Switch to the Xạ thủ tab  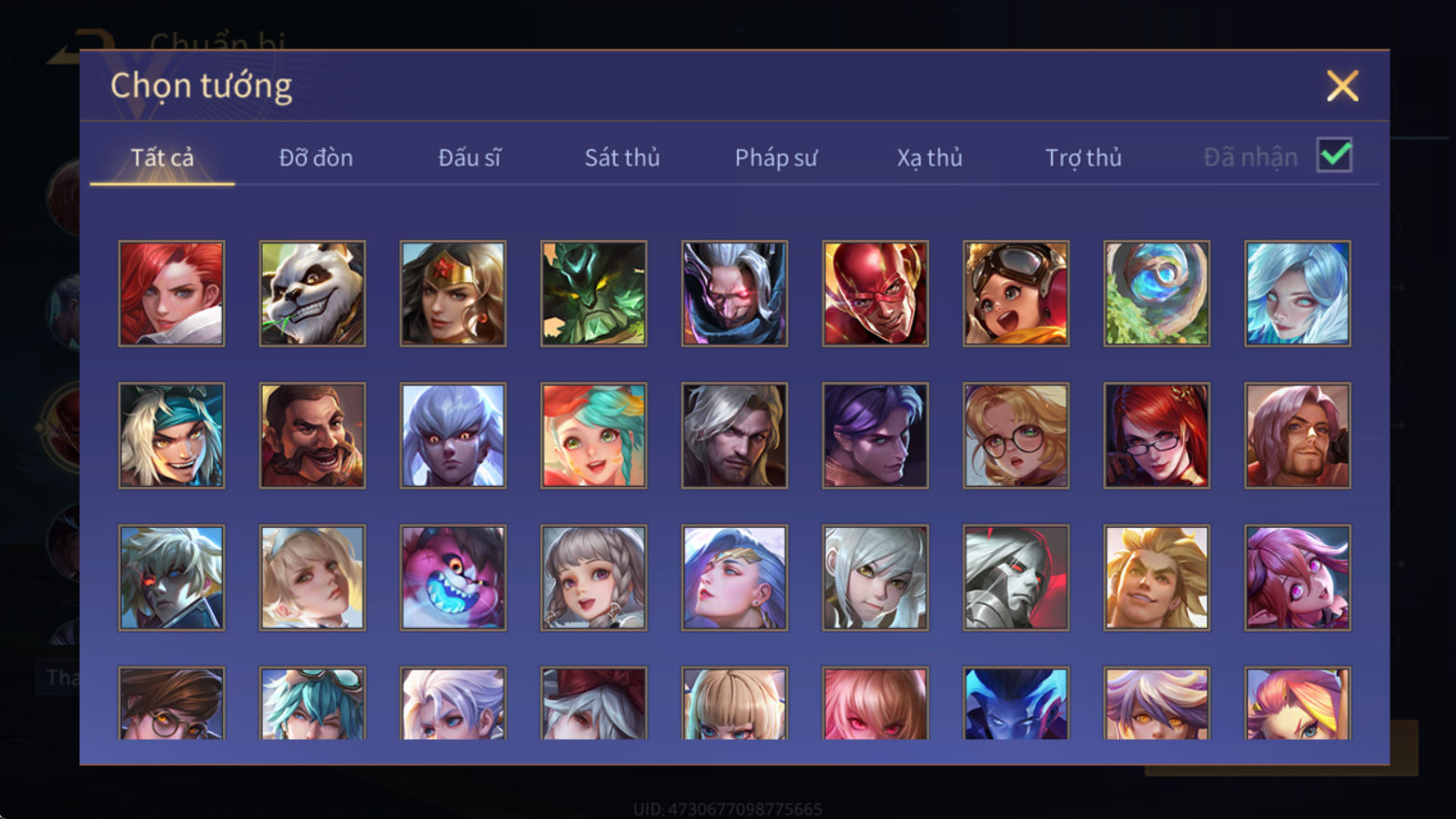coord(929,157)
